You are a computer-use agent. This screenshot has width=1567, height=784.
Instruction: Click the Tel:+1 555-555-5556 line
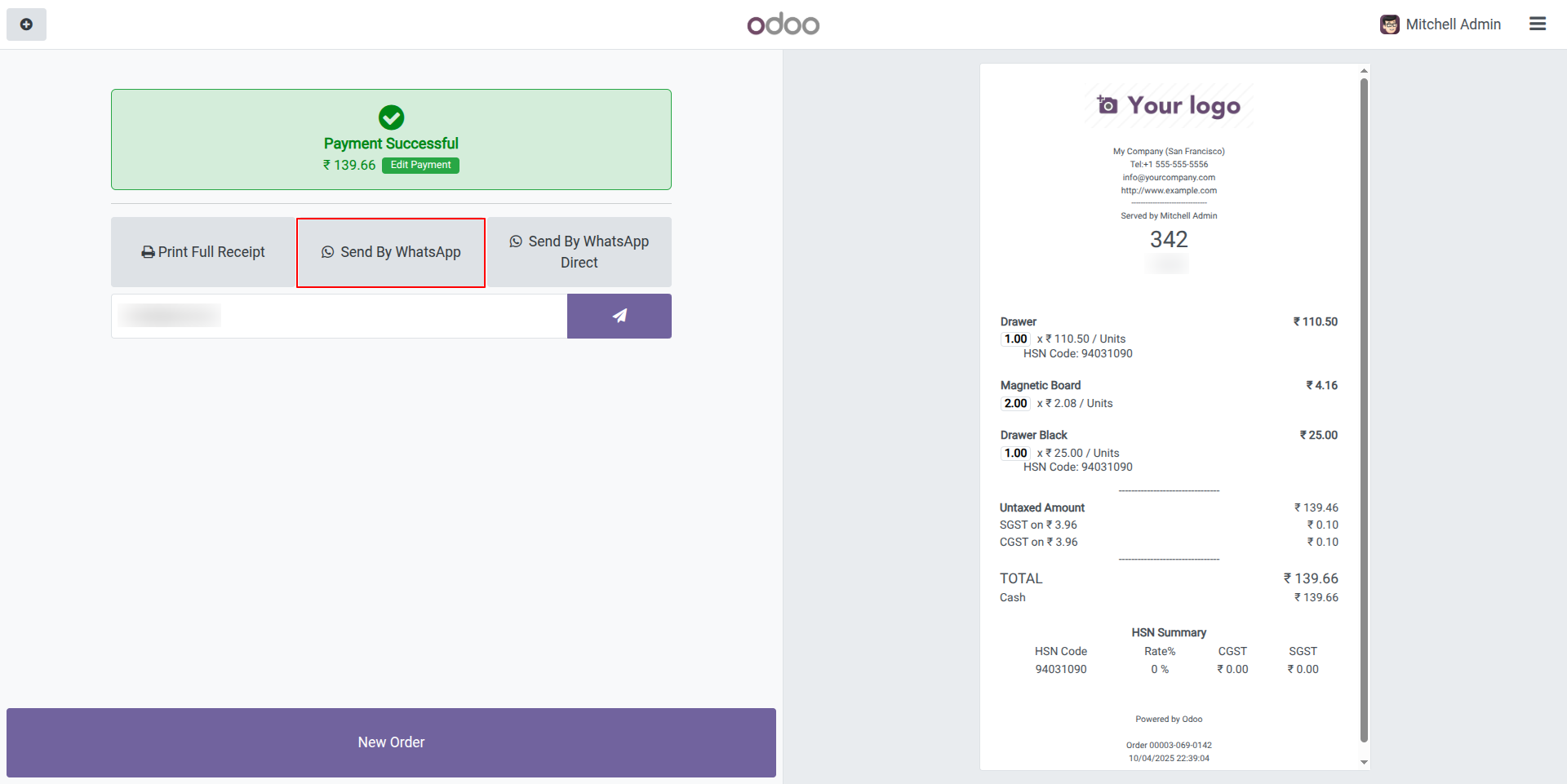click(1169, 164)
